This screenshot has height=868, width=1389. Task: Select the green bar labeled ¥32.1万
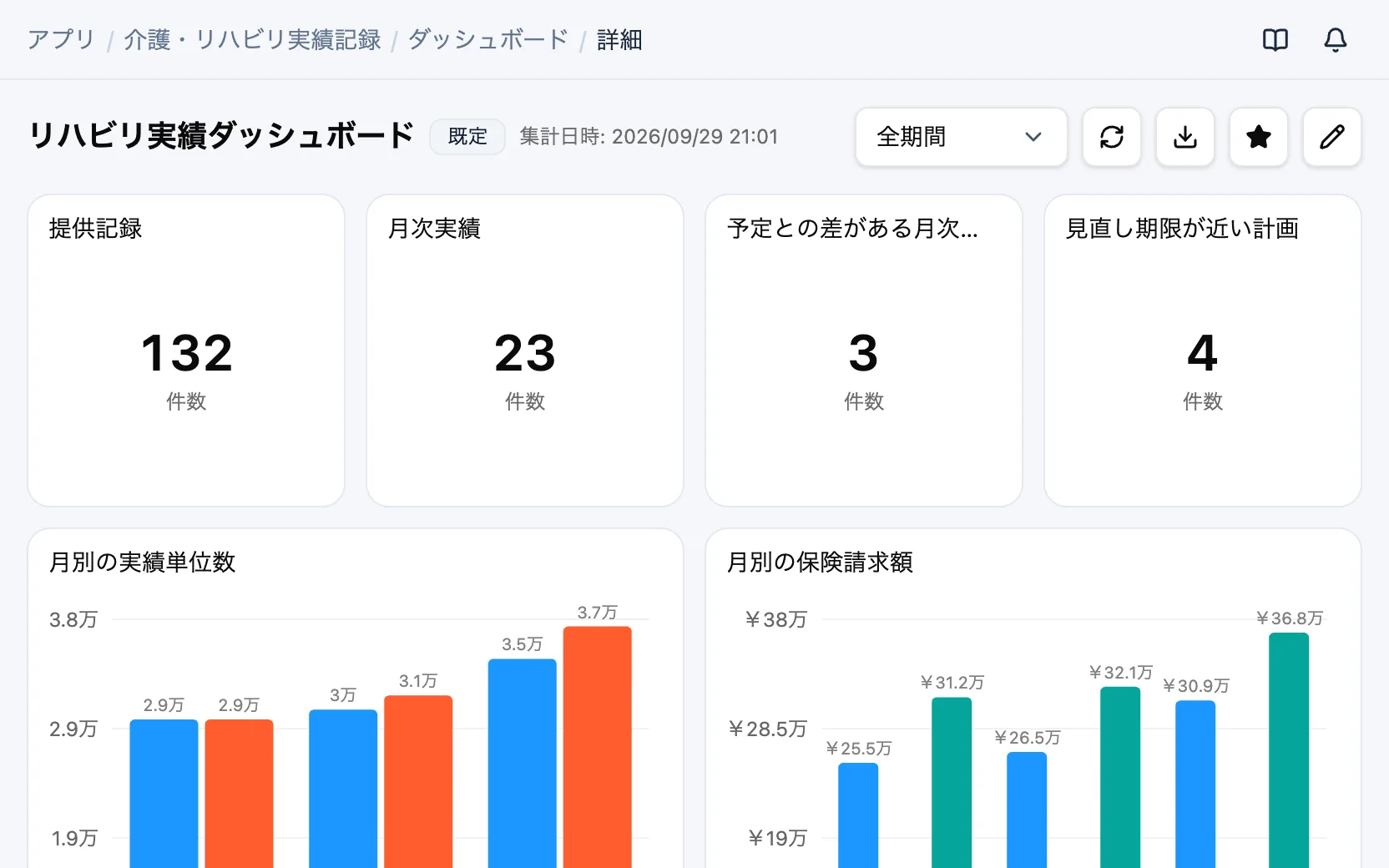(1120, 778)
